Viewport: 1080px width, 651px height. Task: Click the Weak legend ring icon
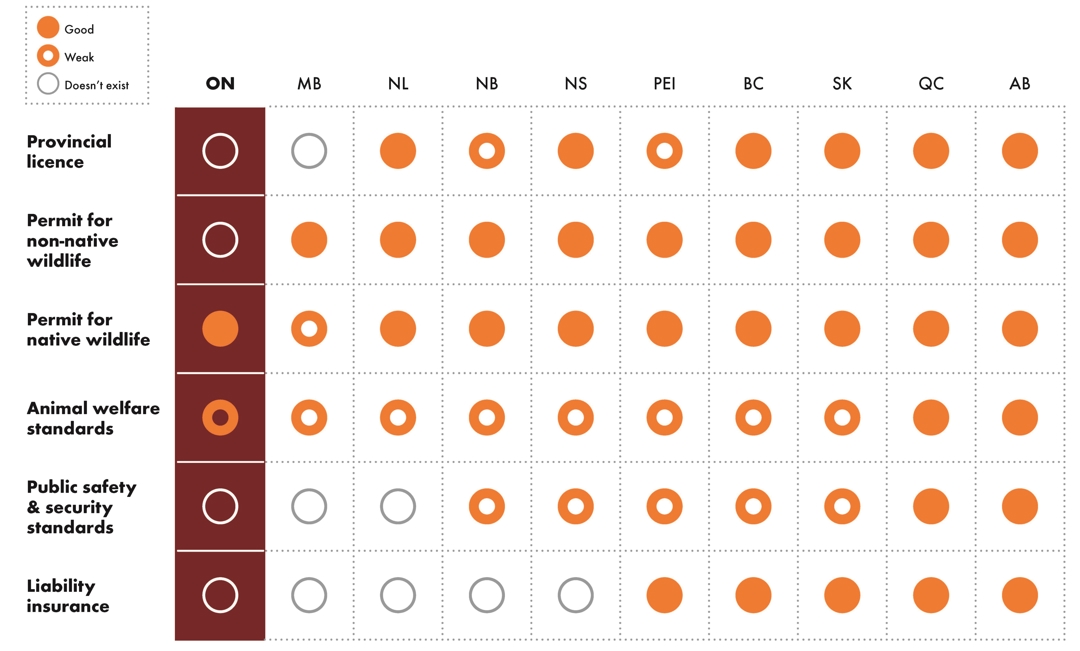(x=48, y=56)
